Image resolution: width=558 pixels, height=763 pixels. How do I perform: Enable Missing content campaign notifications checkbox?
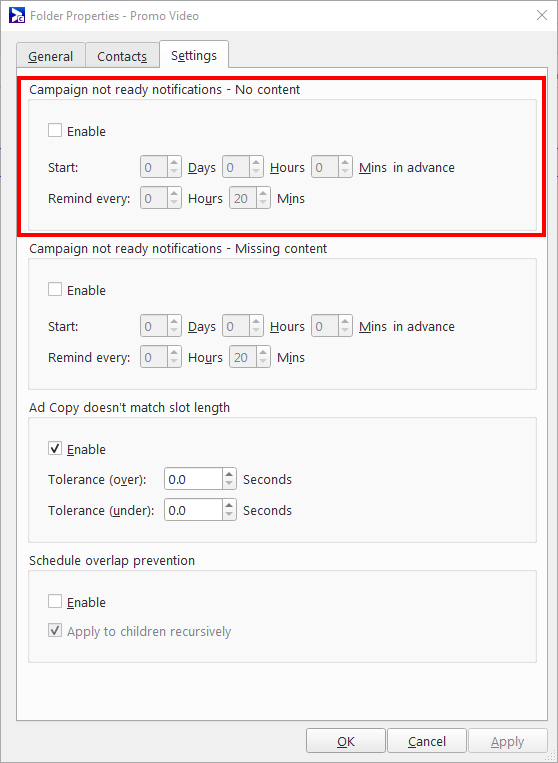(x=55, y=290)
